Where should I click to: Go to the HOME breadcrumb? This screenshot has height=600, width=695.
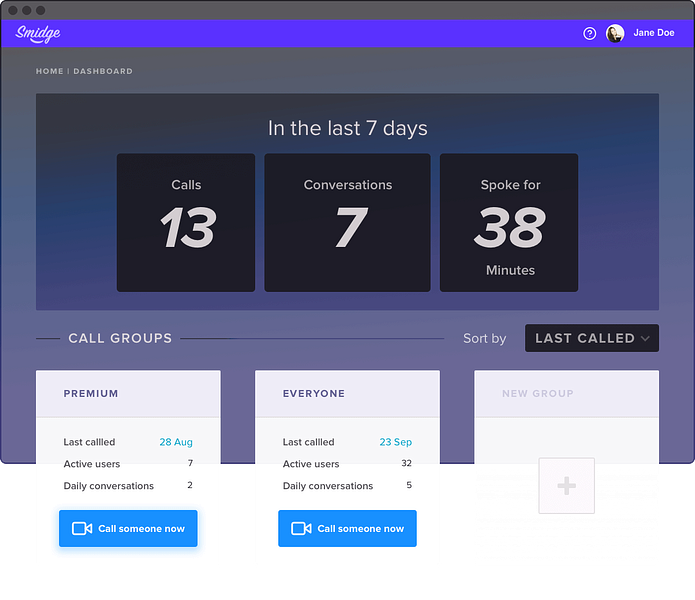tap(50, 71)
